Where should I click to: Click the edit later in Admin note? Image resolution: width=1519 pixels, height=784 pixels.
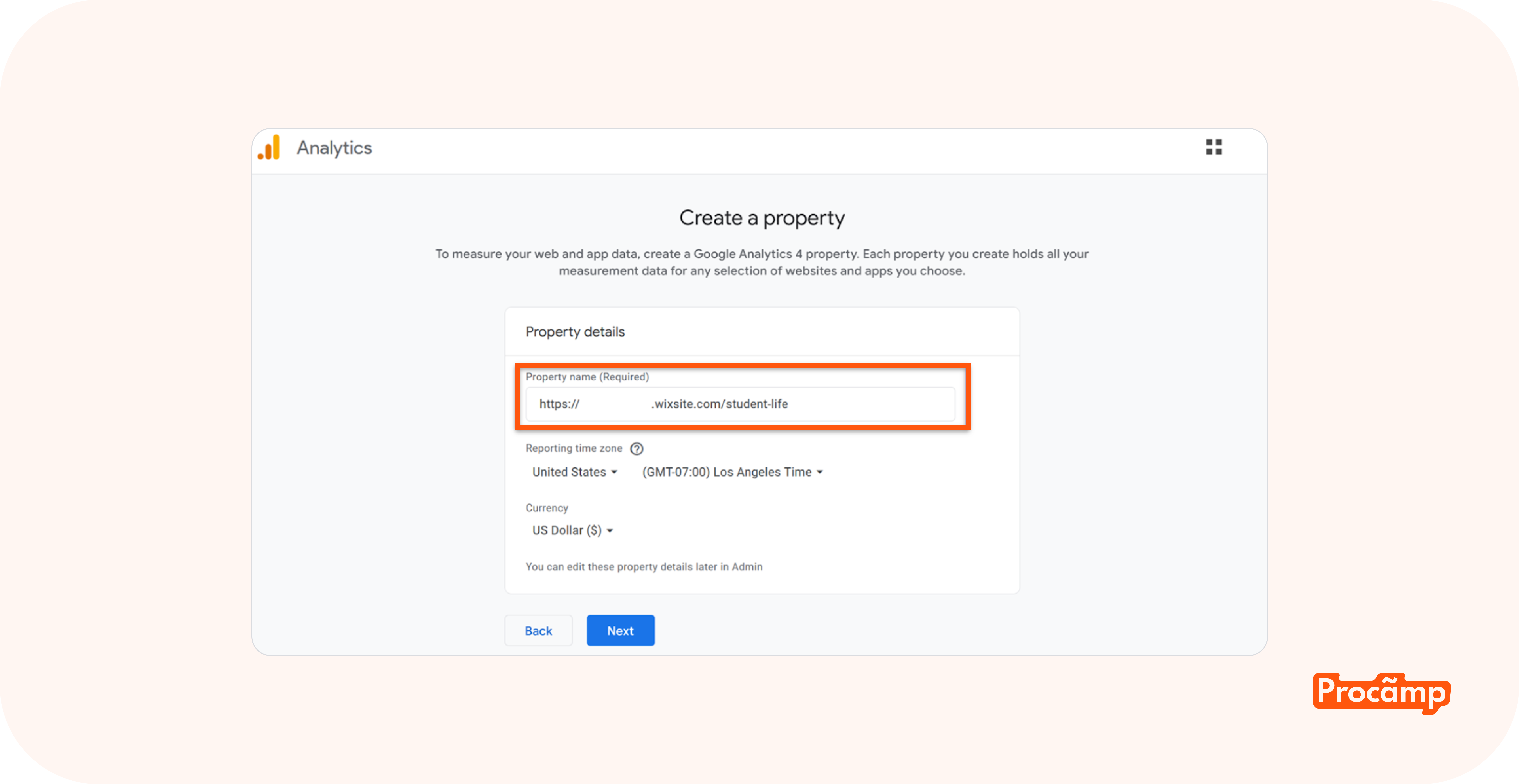point(643,567)
